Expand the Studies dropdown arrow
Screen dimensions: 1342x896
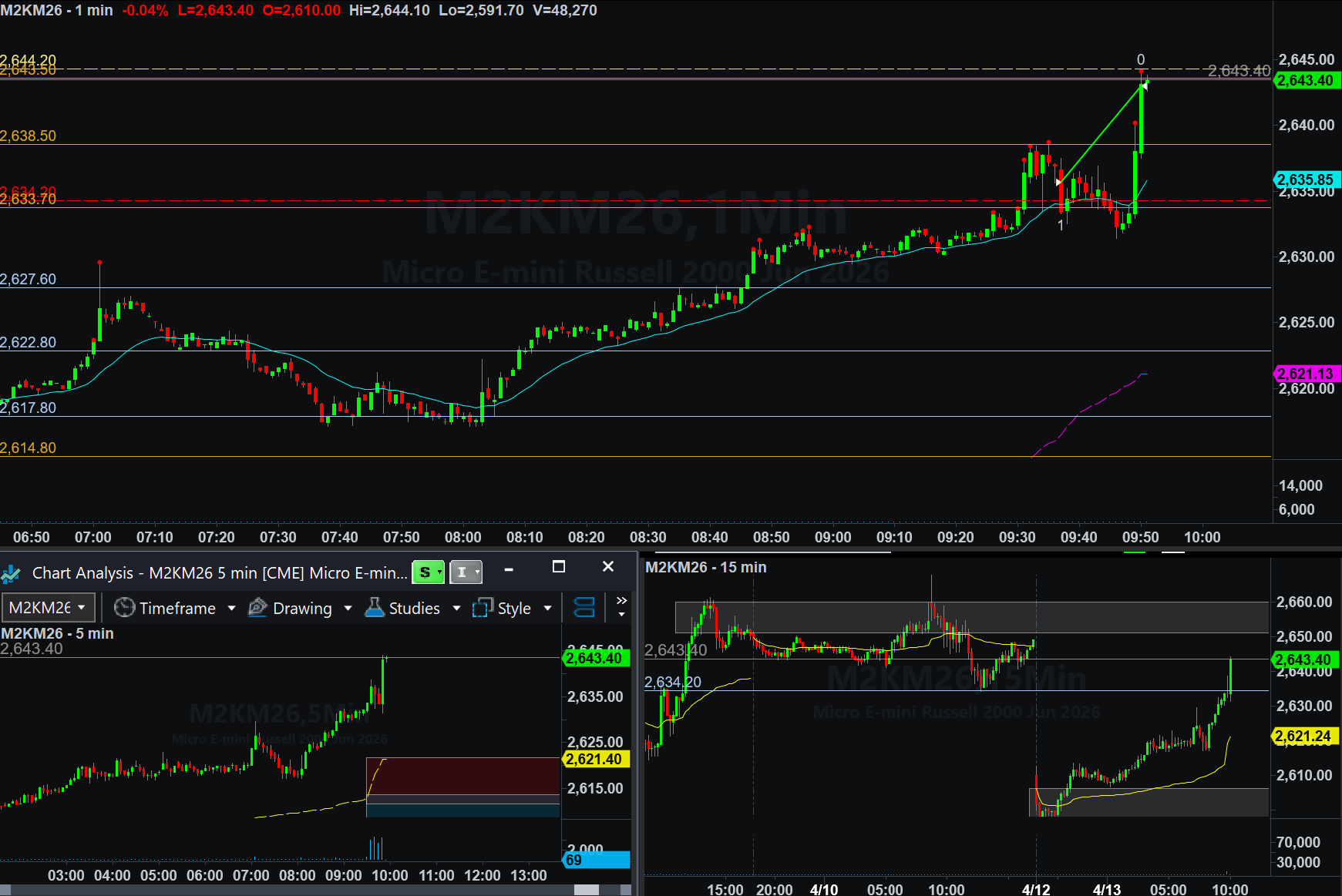coord(456,608)
